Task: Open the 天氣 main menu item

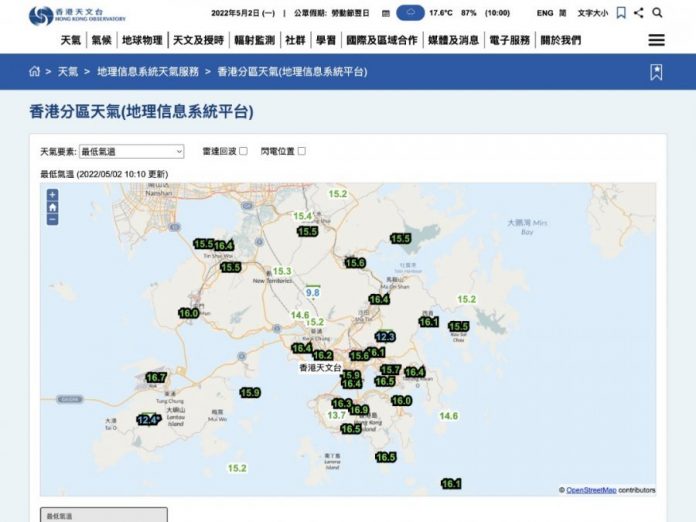Action: (71, 40)
